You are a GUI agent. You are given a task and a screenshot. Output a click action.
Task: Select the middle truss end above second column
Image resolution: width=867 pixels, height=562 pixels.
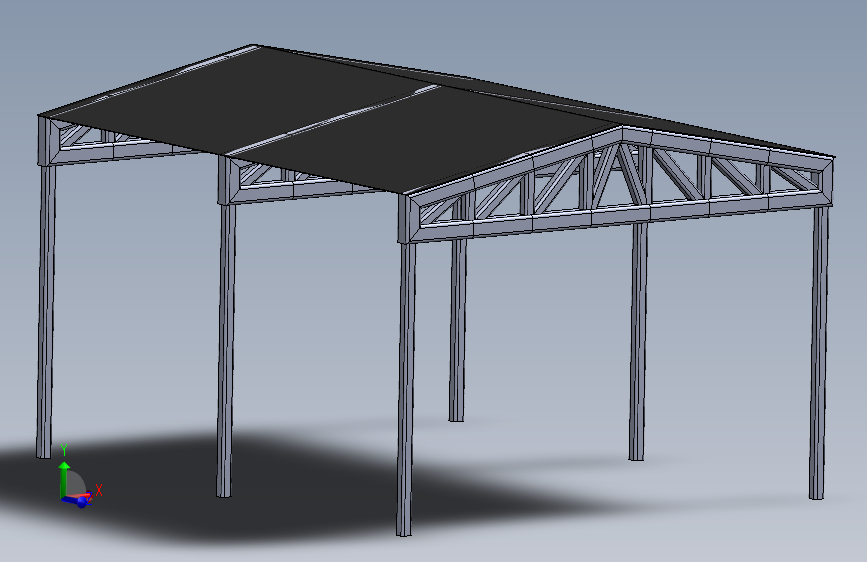[227, 180]
